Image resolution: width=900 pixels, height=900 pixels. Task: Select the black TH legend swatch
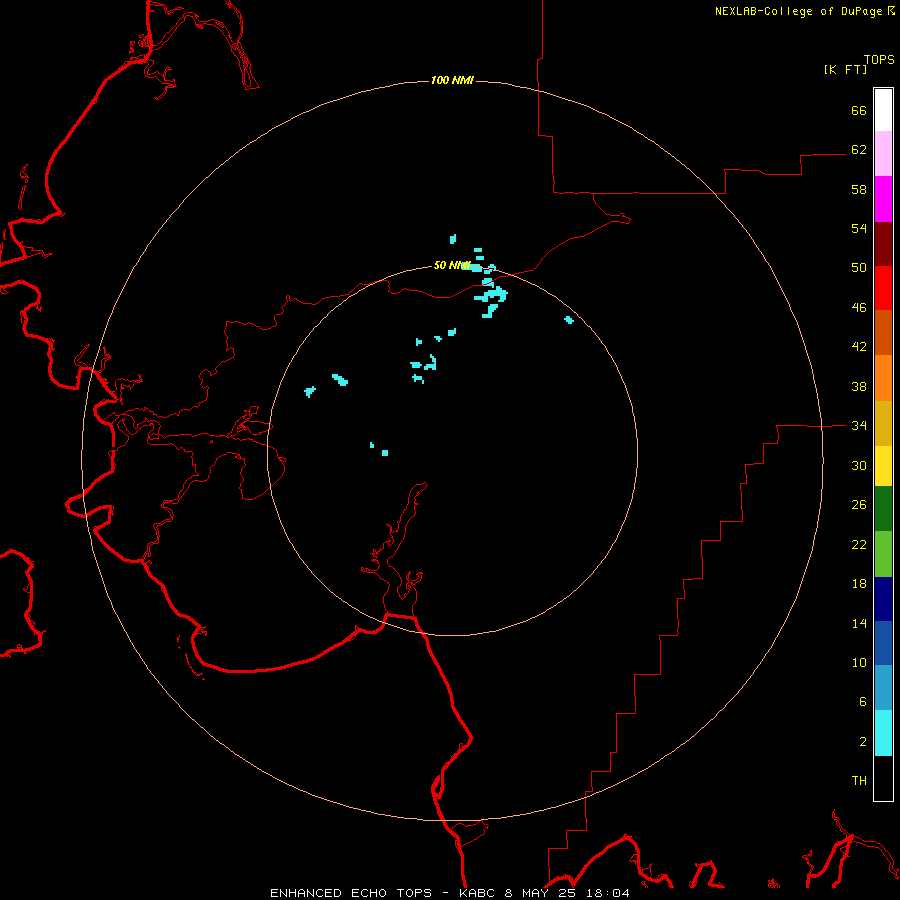point(883,778)
